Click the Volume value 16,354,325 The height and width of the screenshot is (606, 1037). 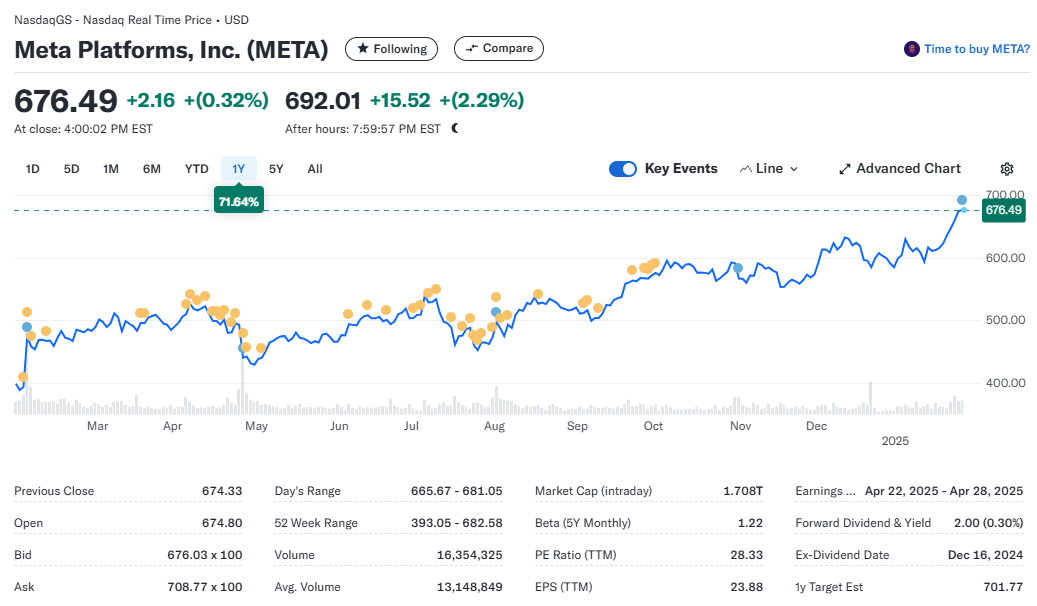470,554
